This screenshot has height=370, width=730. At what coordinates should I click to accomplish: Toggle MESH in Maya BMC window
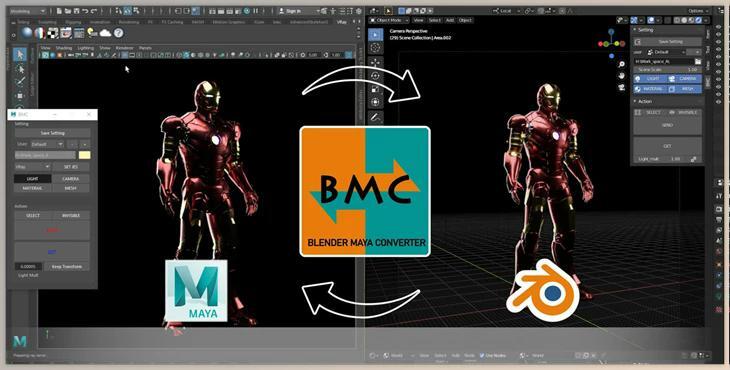[x=70, y=188]
